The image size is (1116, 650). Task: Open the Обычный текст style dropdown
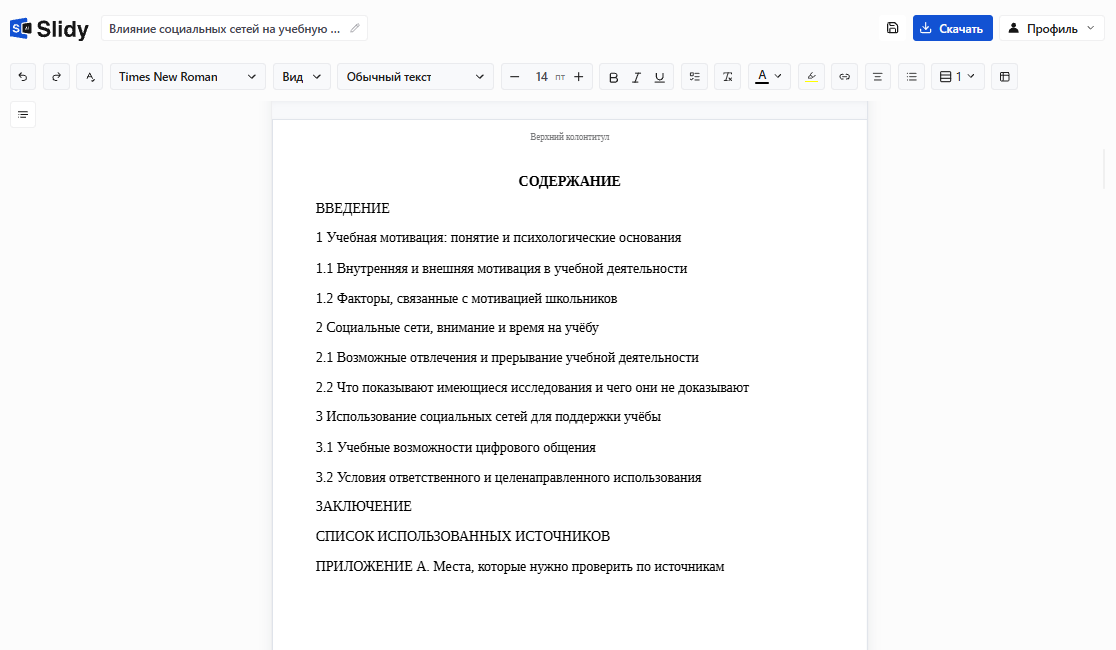pos(415,77)
